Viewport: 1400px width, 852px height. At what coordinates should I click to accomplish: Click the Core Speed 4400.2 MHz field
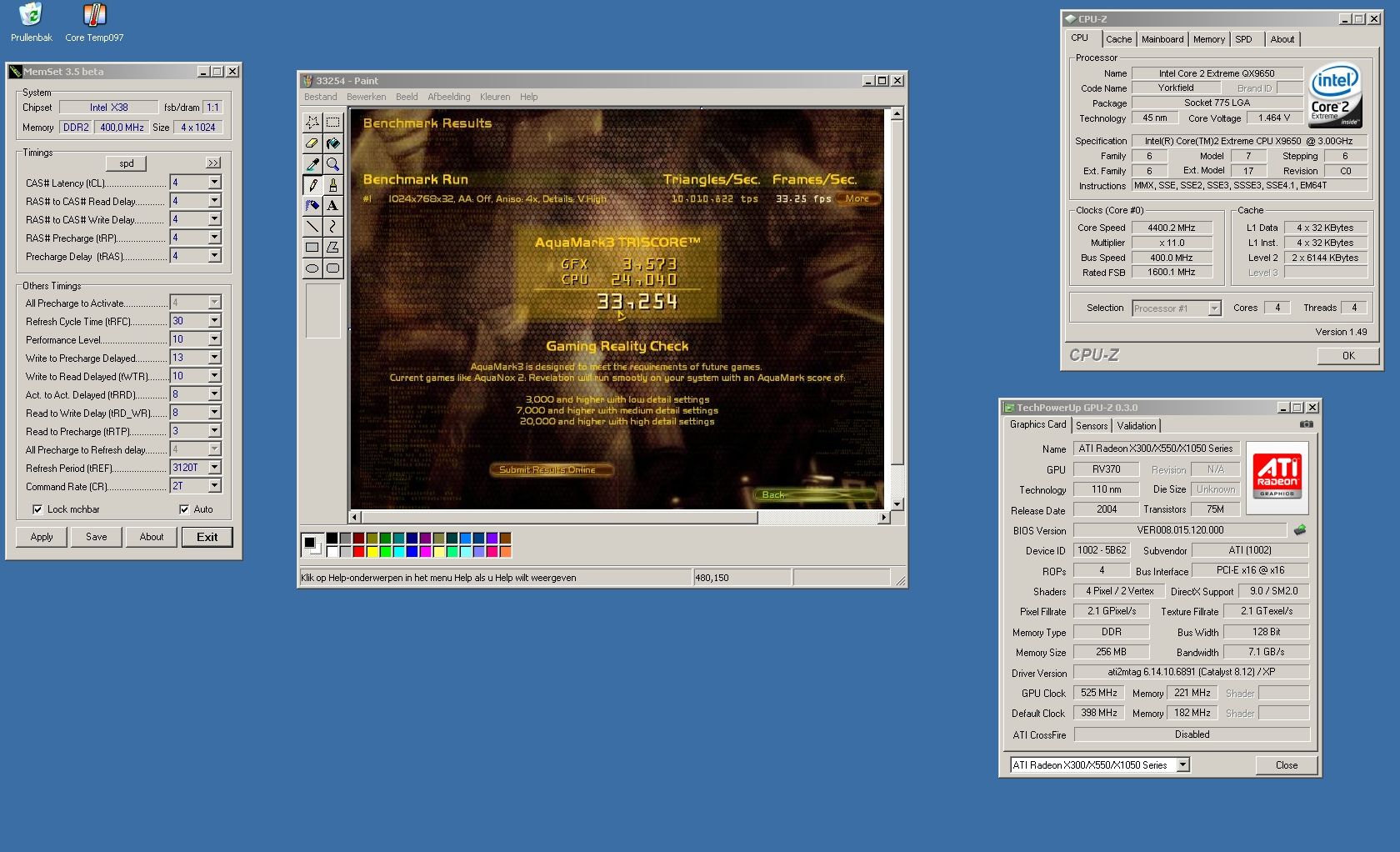click(1171, 228)
